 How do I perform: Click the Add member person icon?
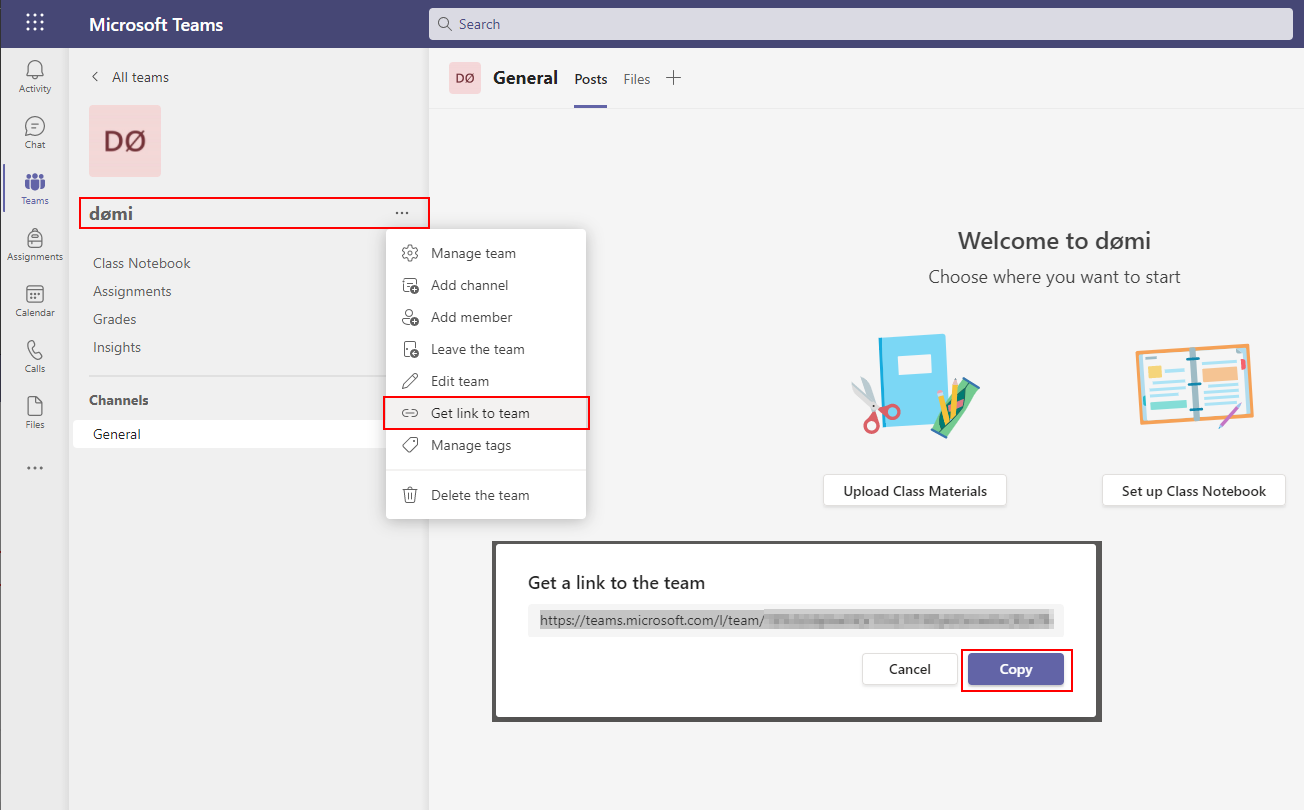click(410, 317)
